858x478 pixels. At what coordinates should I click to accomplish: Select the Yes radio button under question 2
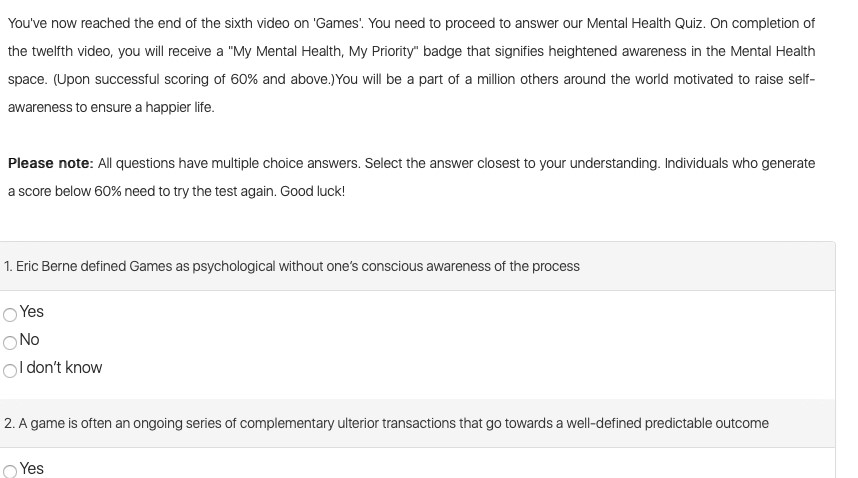tap(10, 471)
